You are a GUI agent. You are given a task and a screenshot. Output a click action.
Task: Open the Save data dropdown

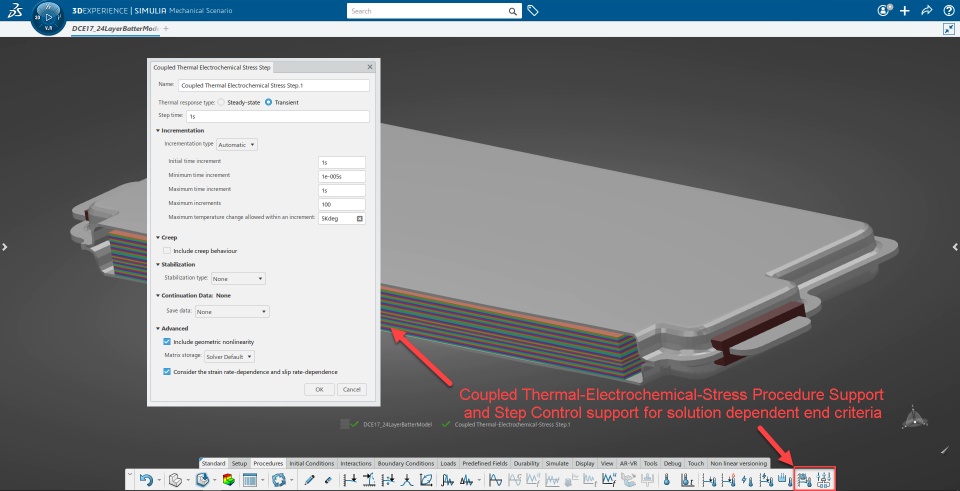(x=232, y=312)
